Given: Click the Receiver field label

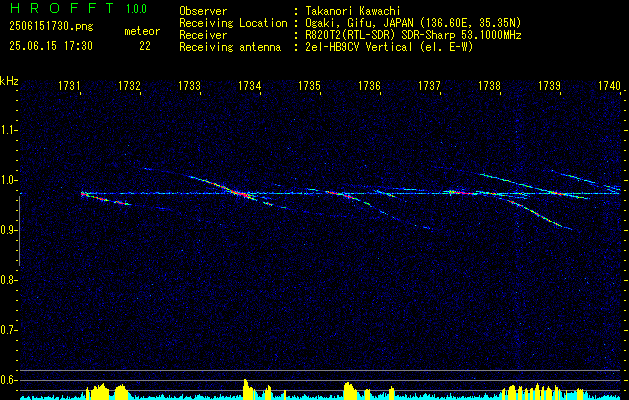Looking at the screenshot, I should (203, 35).
